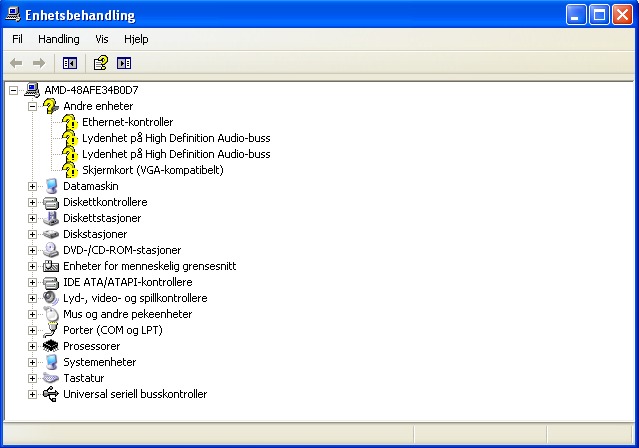Click the speaker icon of Lyd-, video- og spillkontrollere
Viewport: 639px width, 448px height.
pos(51,298)
